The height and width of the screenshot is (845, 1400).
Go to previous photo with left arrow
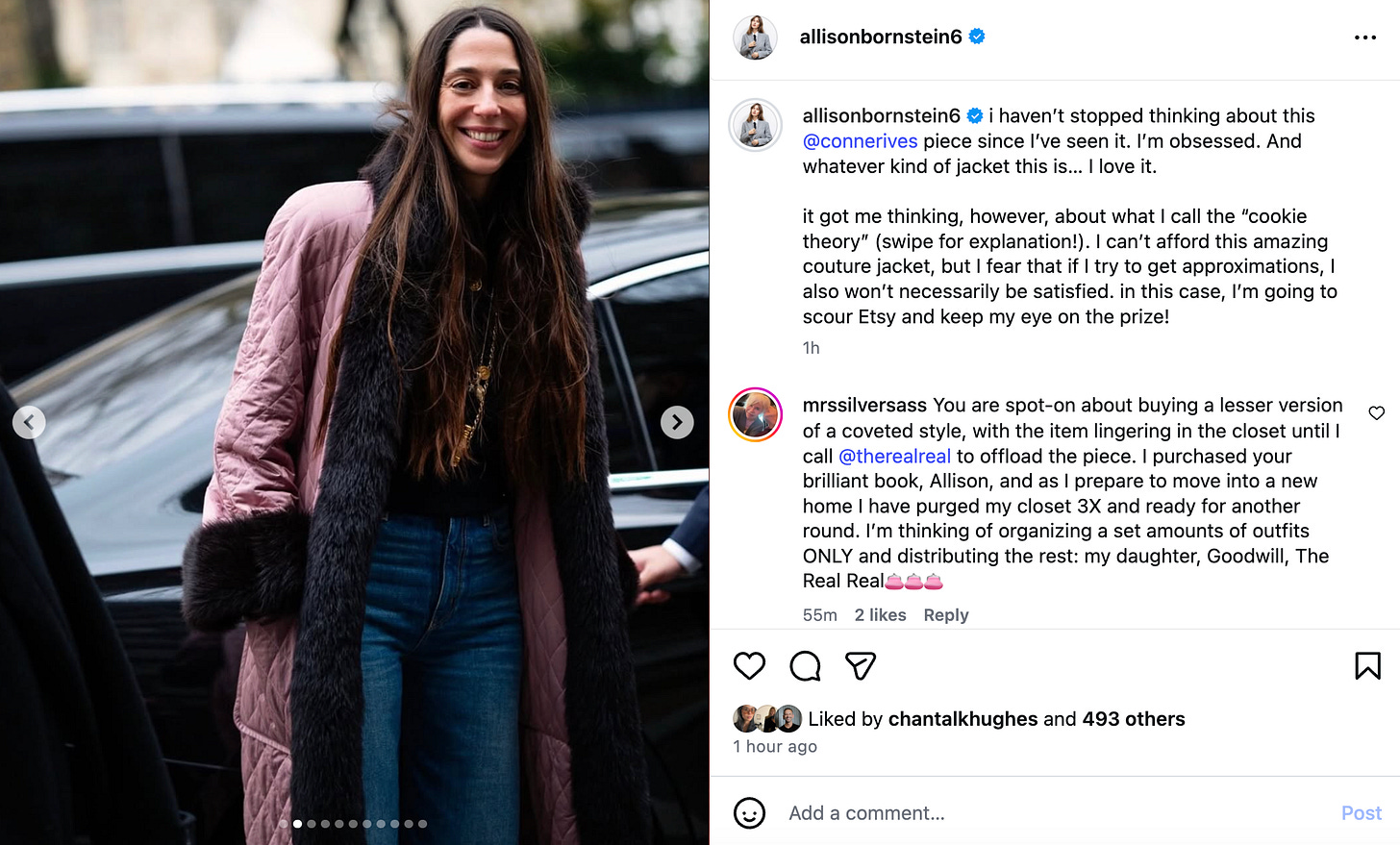click(x=29, y=422)
